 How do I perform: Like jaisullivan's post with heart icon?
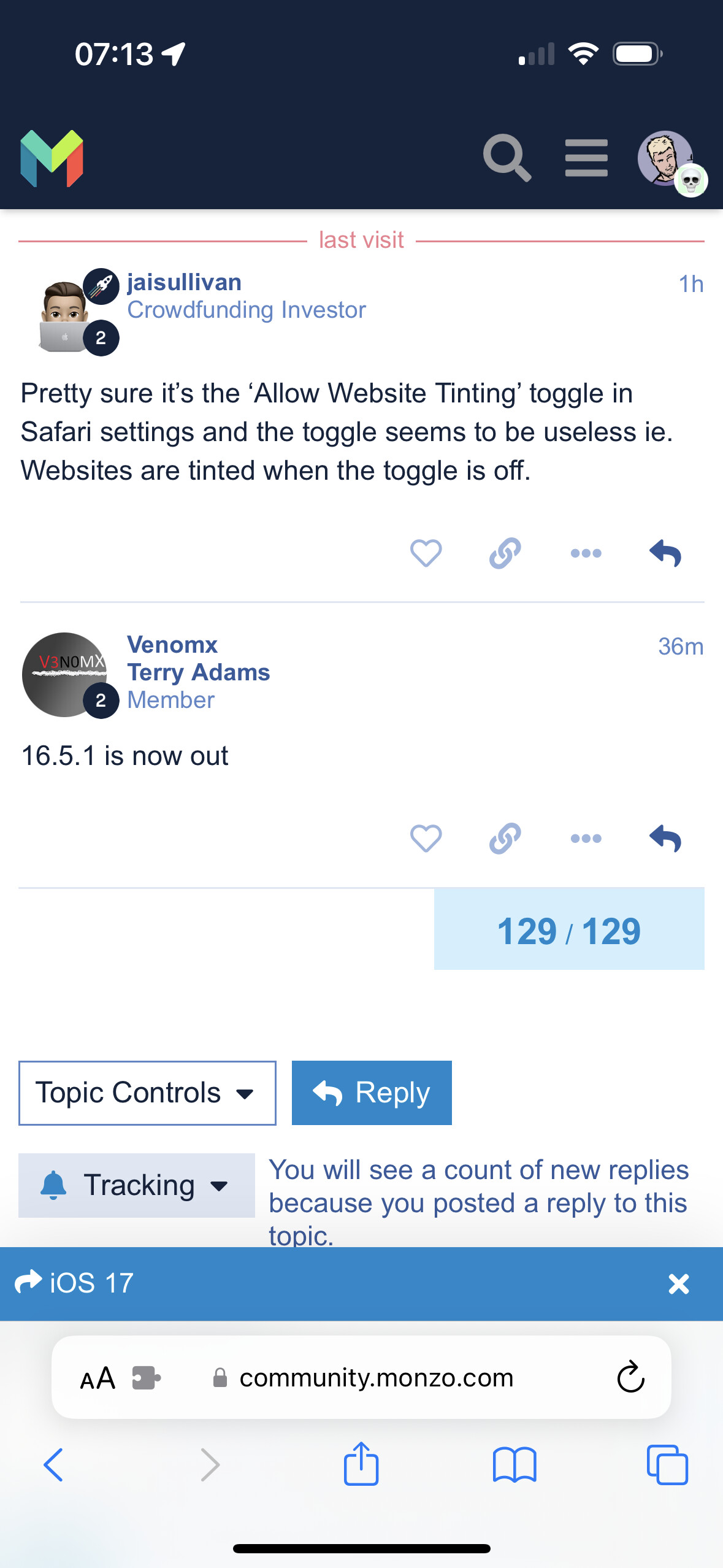pos(426,553)
